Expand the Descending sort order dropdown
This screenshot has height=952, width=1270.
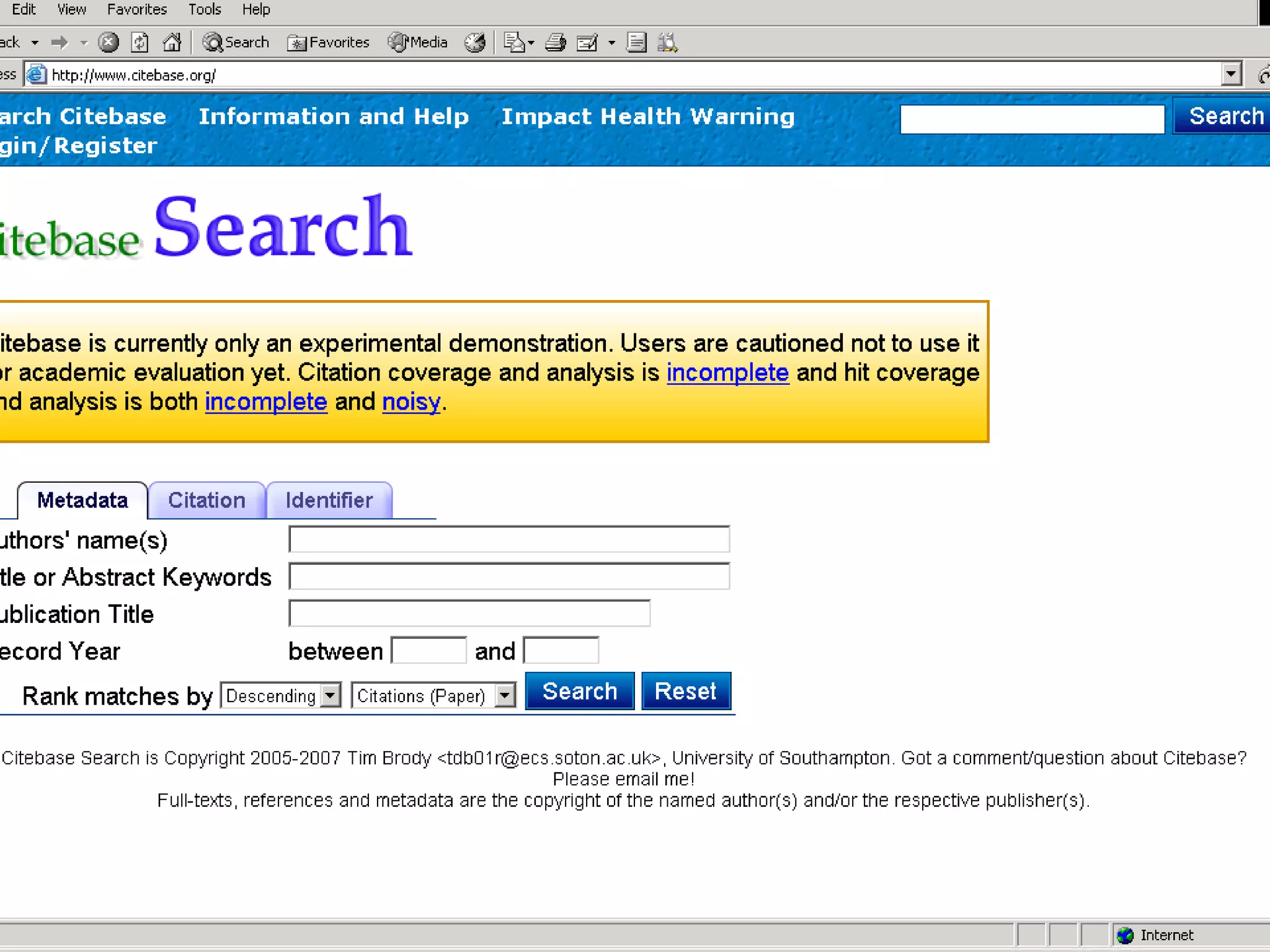point(331,695)
